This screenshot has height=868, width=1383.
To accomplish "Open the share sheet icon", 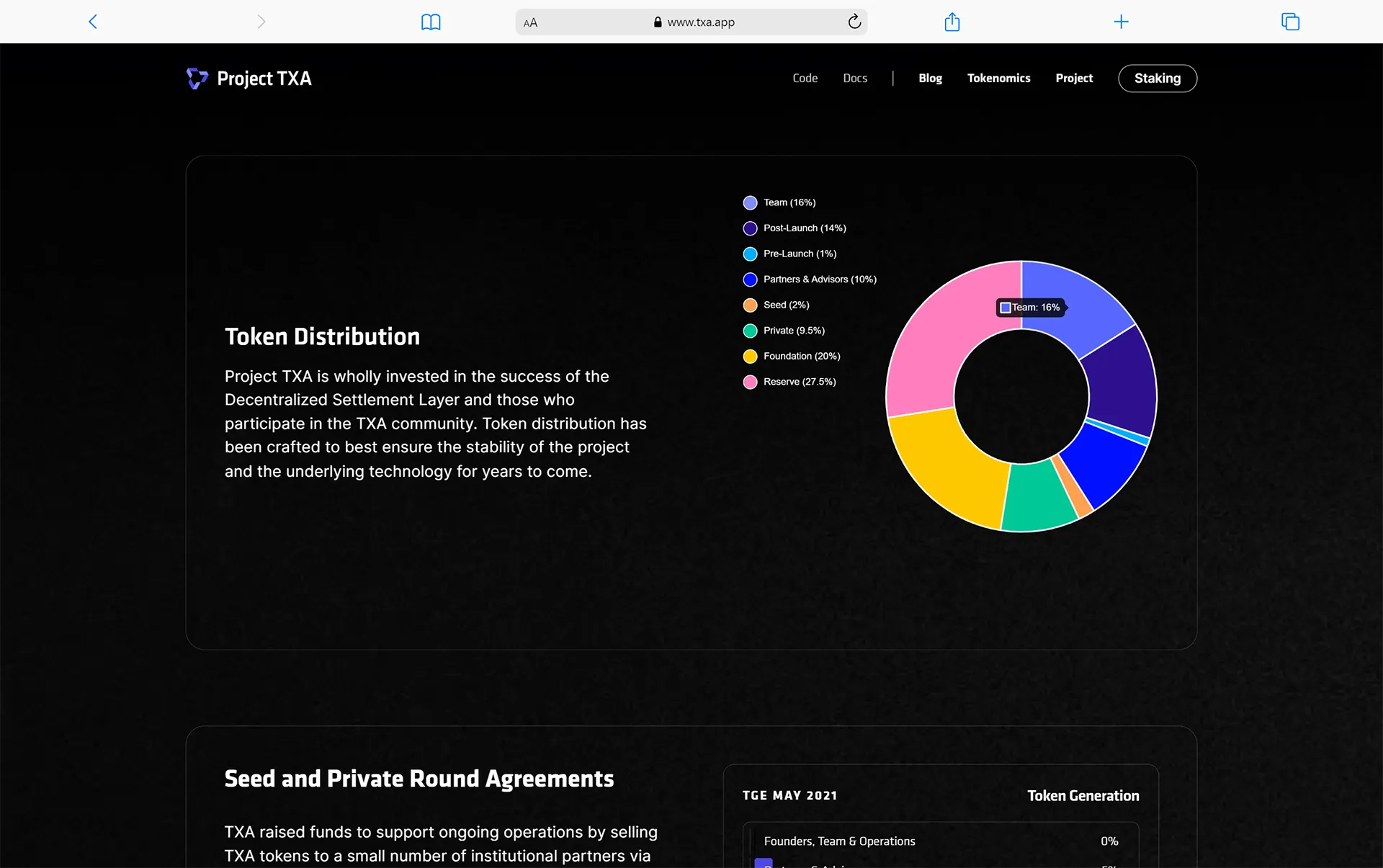I will pyautogui.click(x=952, y=22).
